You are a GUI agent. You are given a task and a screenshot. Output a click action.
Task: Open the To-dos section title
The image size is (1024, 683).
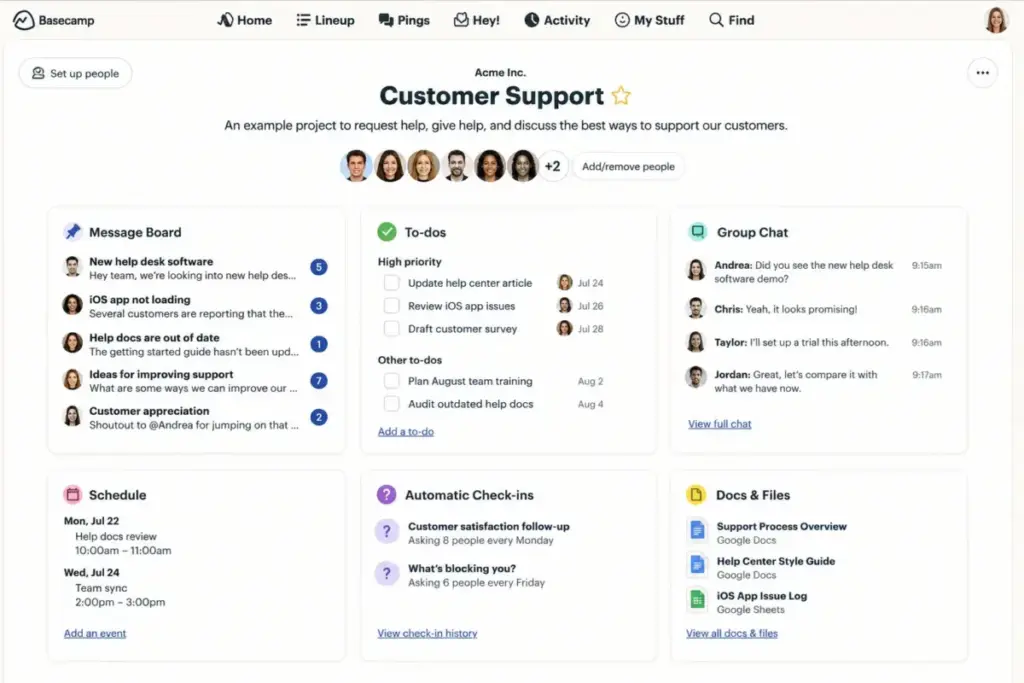coord(425,232)
